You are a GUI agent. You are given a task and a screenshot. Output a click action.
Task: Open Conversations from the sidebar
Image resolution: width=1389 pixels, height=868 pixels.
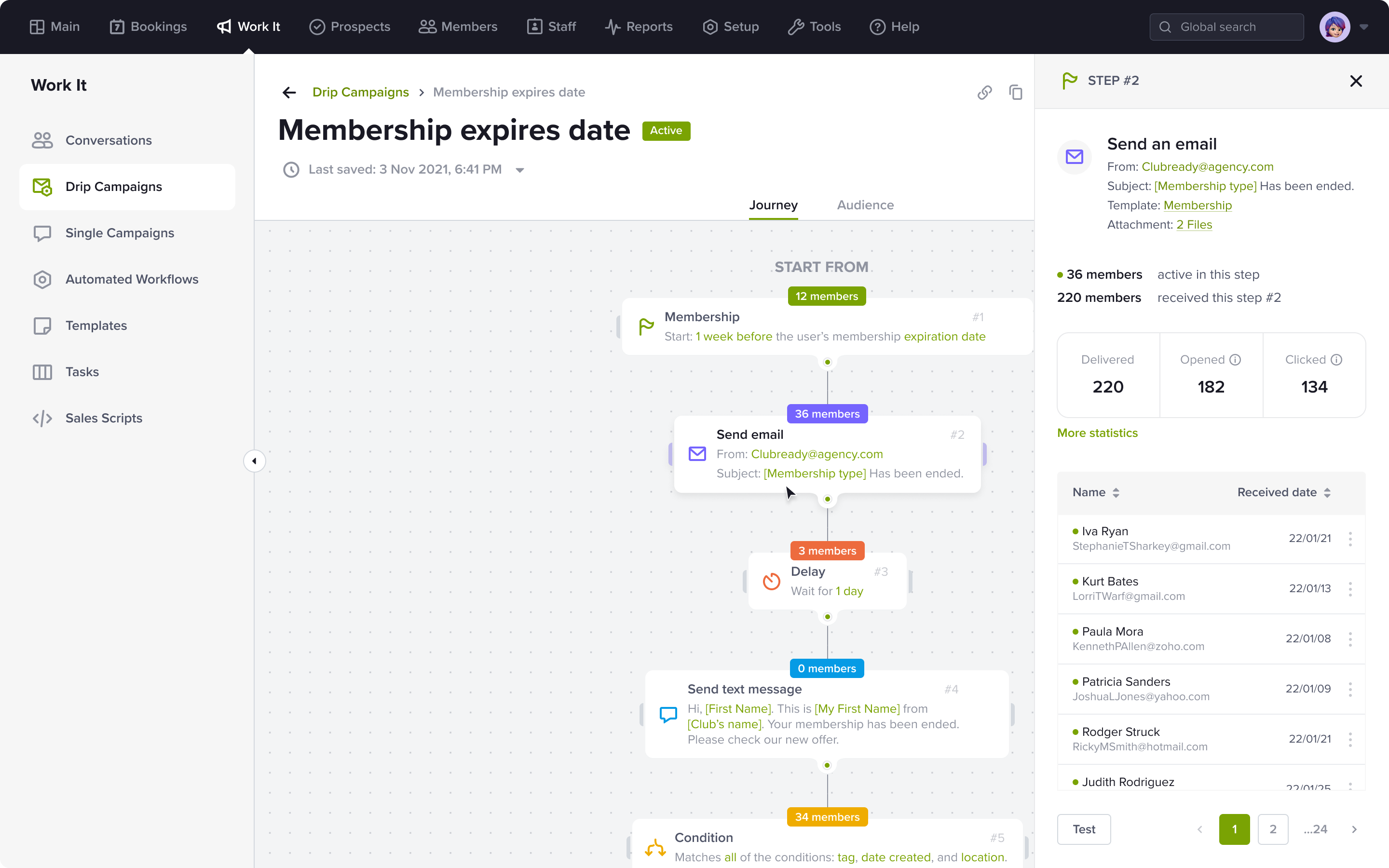point(109,140)
